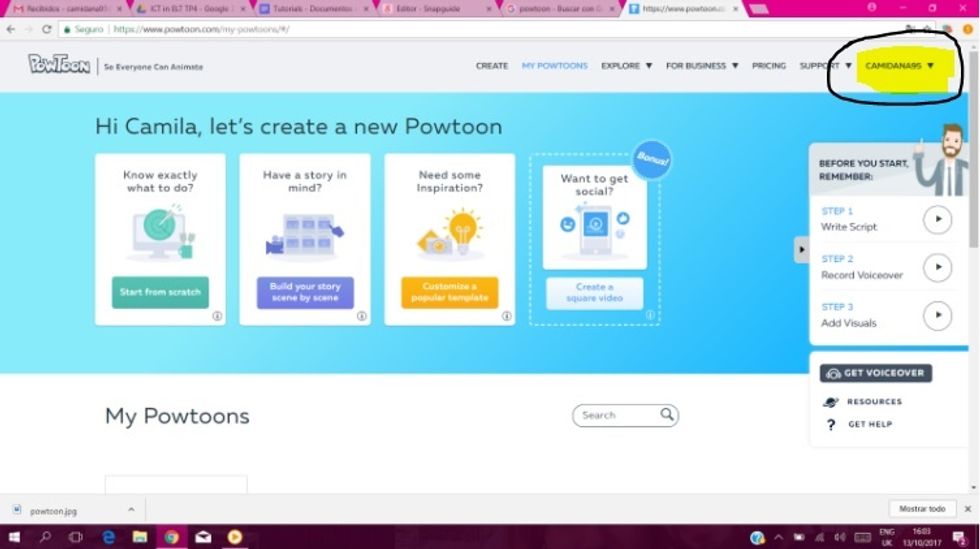Expand the SUPPORT dropdown
980x549 pixels.
(x=825, y=66)
